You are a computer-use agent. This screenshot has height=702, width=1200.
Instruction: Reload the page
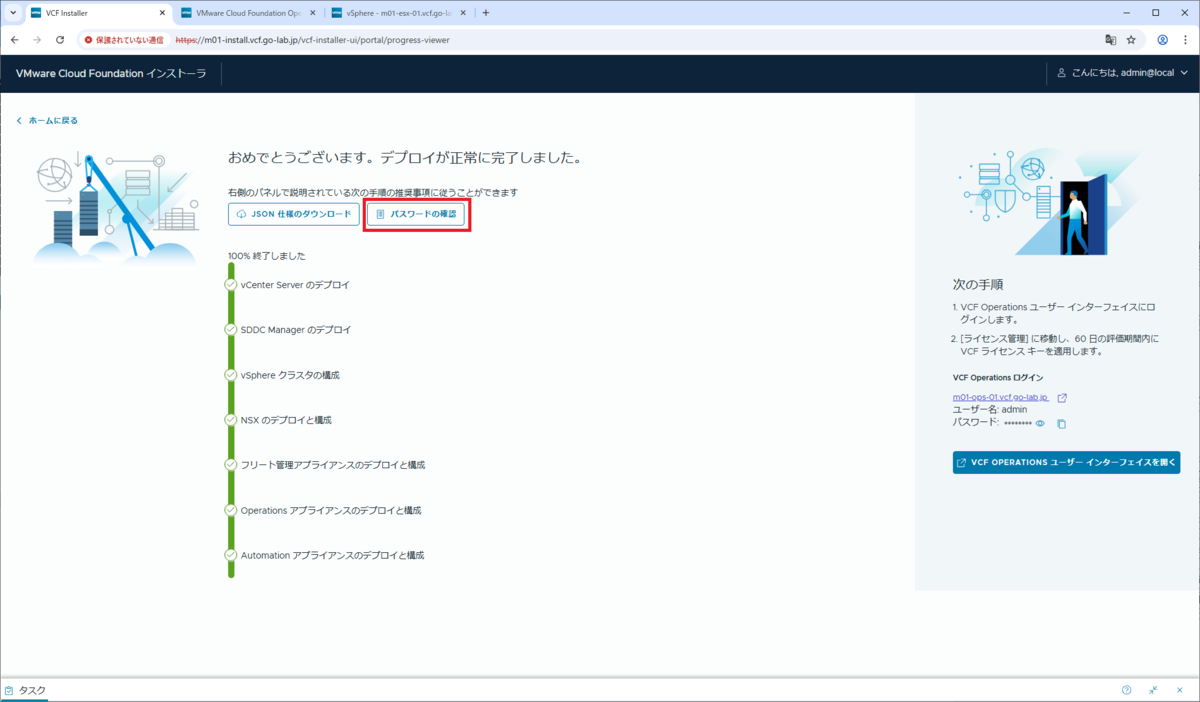tap(60, 40)
